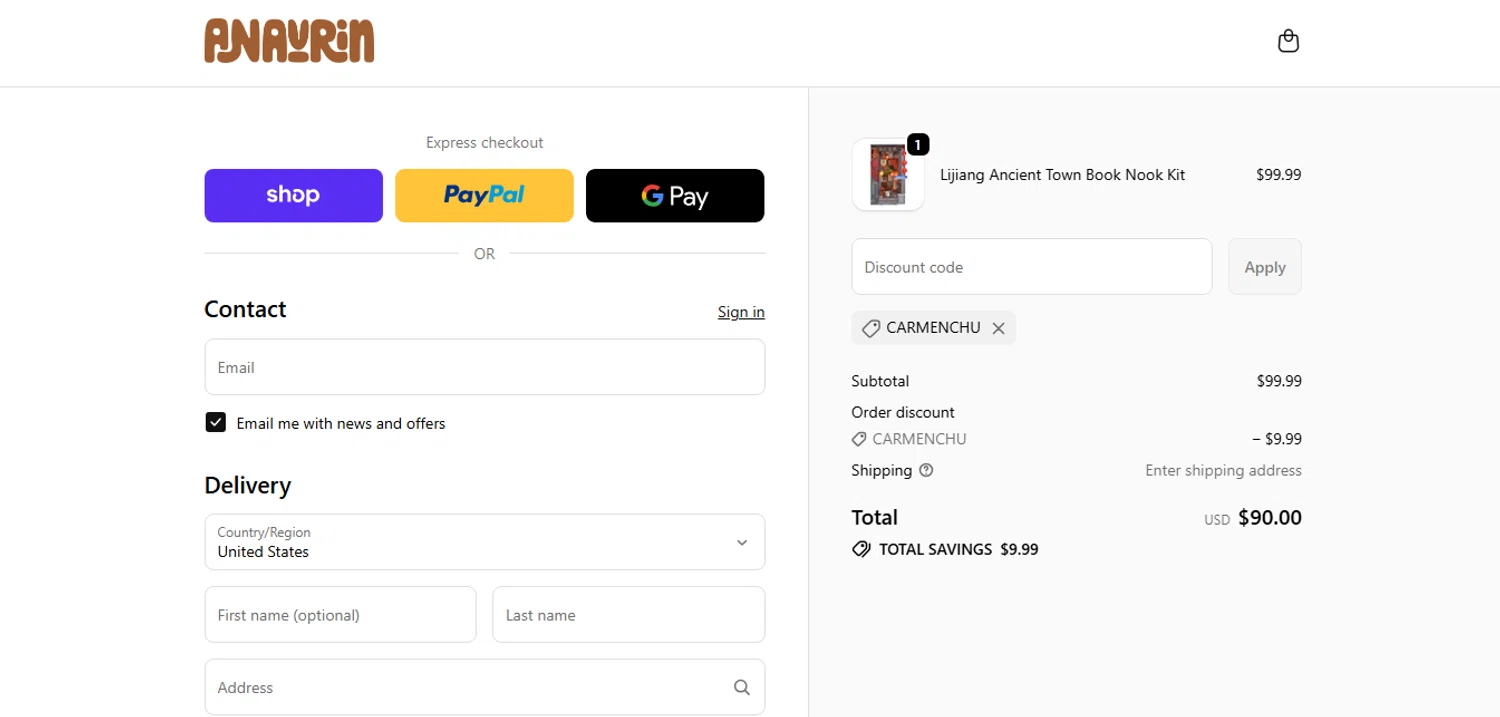Image resolution: width=1500 pixels, height=717 pixels.
Task: Pay with Google Pay express button
Action: tap(675, 195)
